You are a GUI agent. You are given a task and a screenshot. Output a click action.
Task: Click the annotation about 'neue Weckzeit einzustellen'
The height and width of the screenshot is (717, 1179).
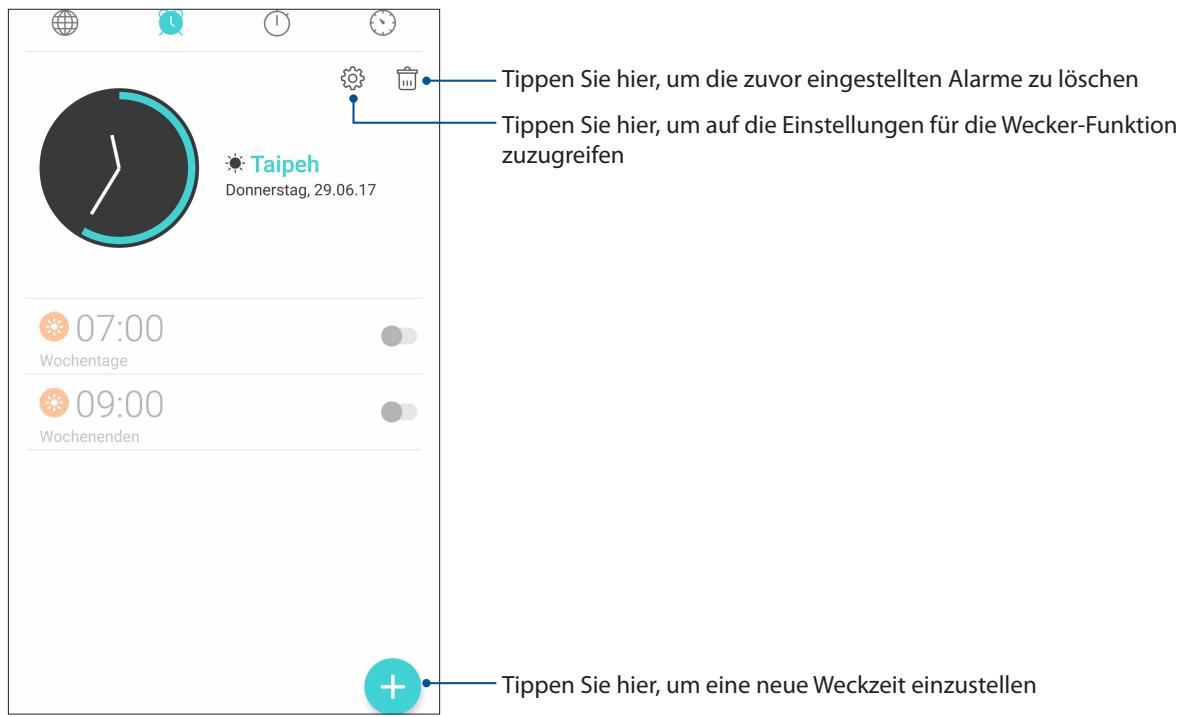click(767, 685)
